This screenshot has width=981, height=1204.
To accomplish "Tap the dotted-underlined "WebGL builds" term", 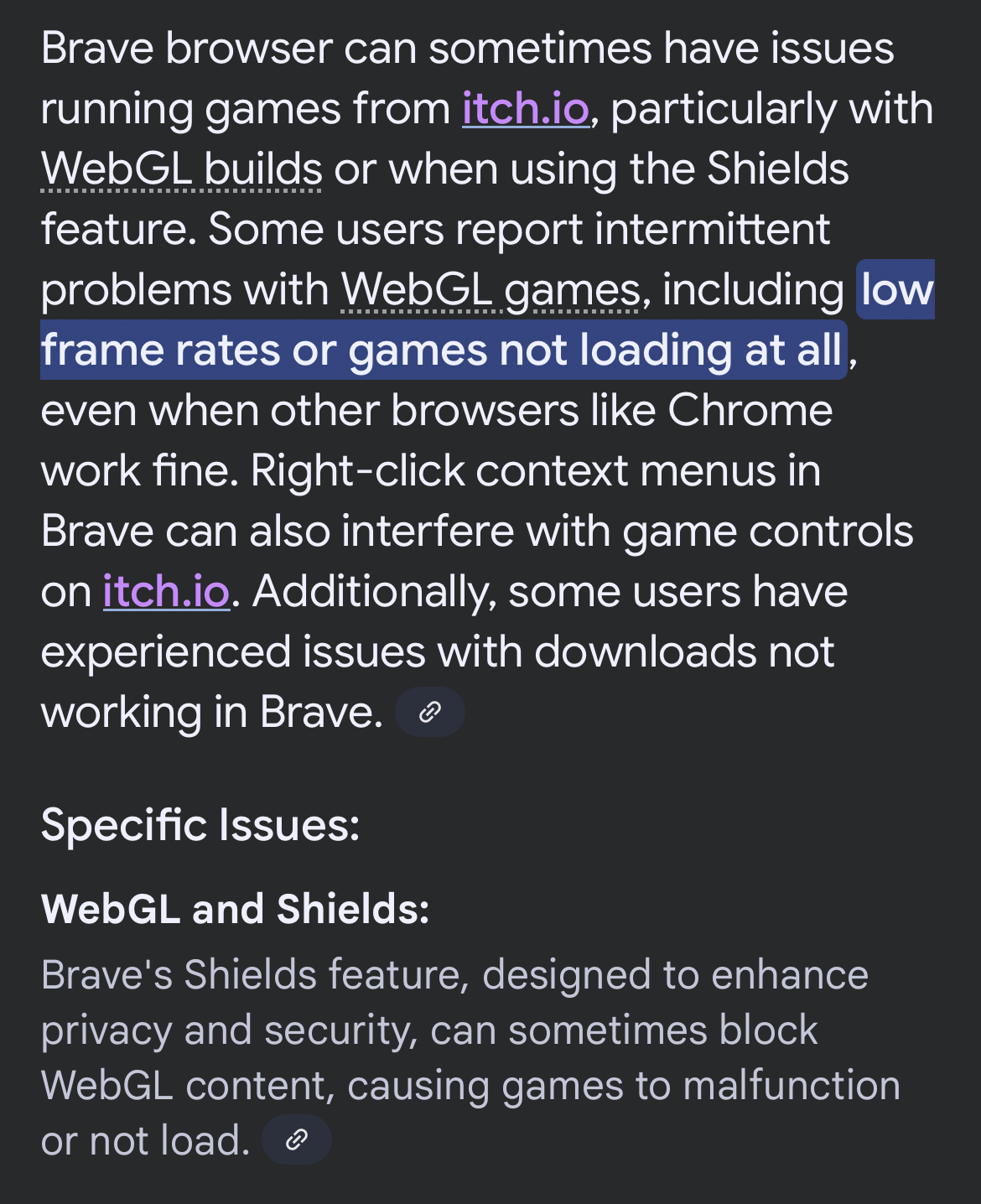I will tap(182, 169).
